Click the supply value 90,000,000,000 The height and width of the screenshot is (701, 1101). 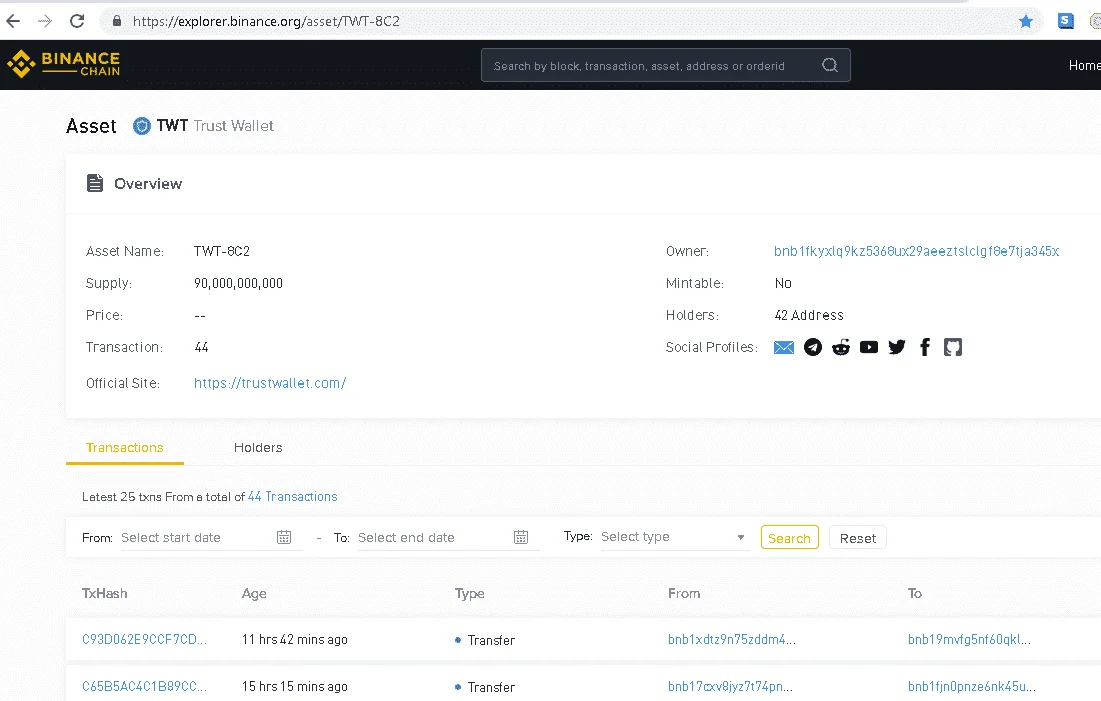(238, 283)
